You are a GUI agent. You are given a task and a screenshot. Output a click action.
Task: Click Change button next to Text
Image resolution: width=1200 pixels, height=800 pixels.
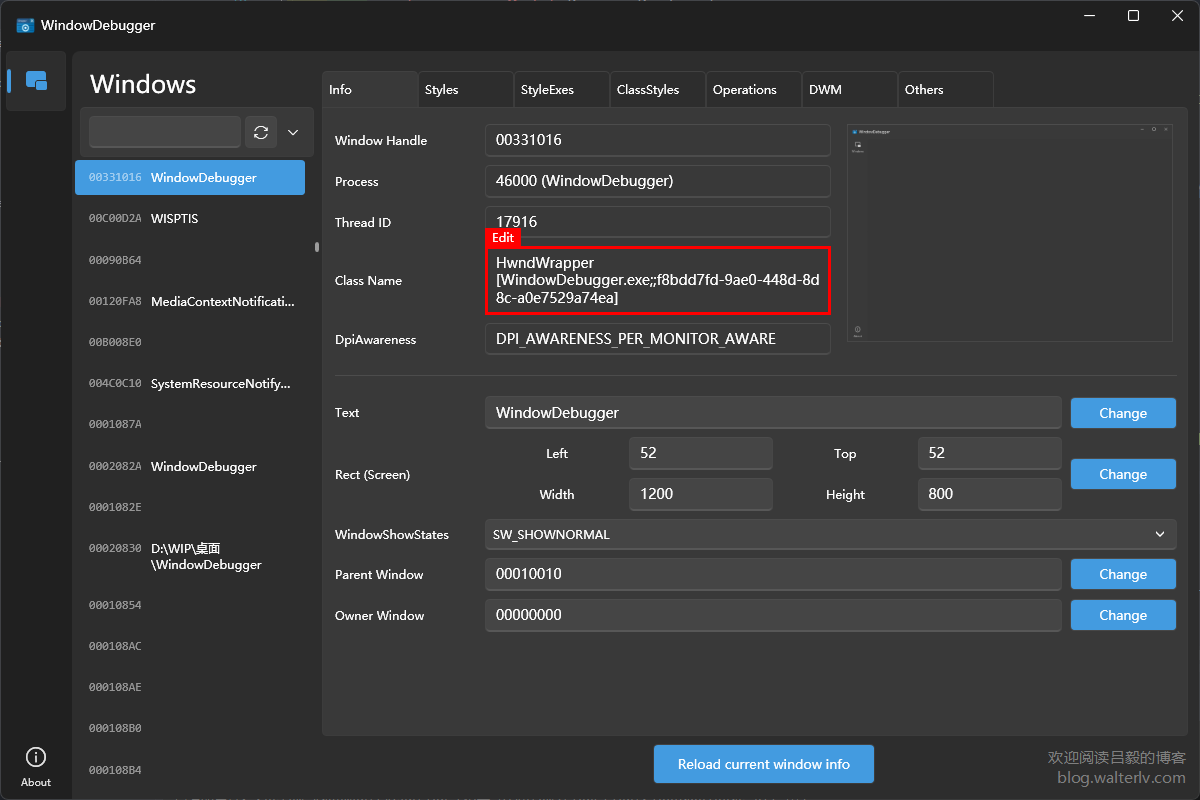pyautogui.click(x=1123, y=413)
